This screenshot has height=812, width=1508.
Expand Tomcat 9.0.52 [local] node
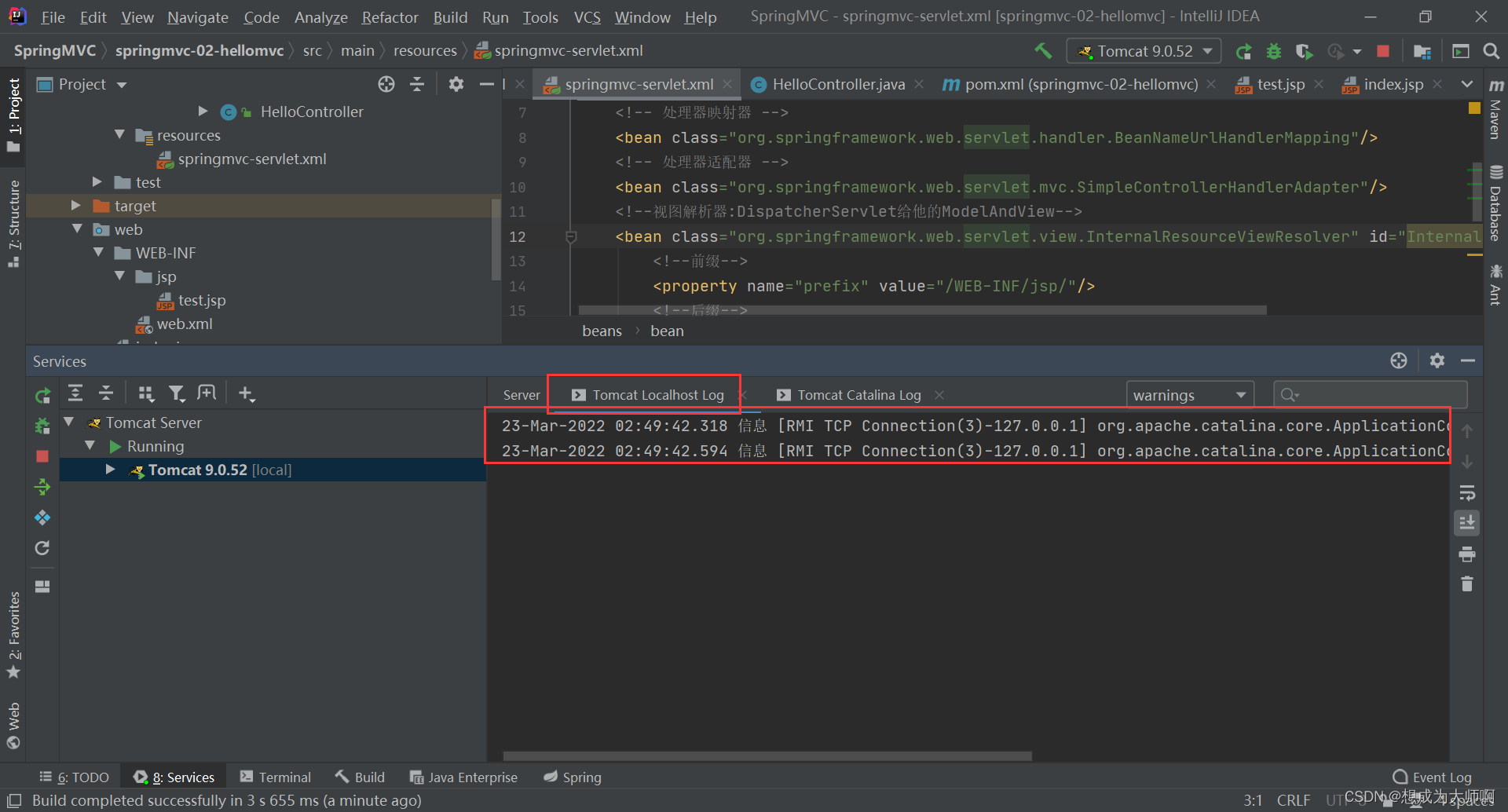110,470
